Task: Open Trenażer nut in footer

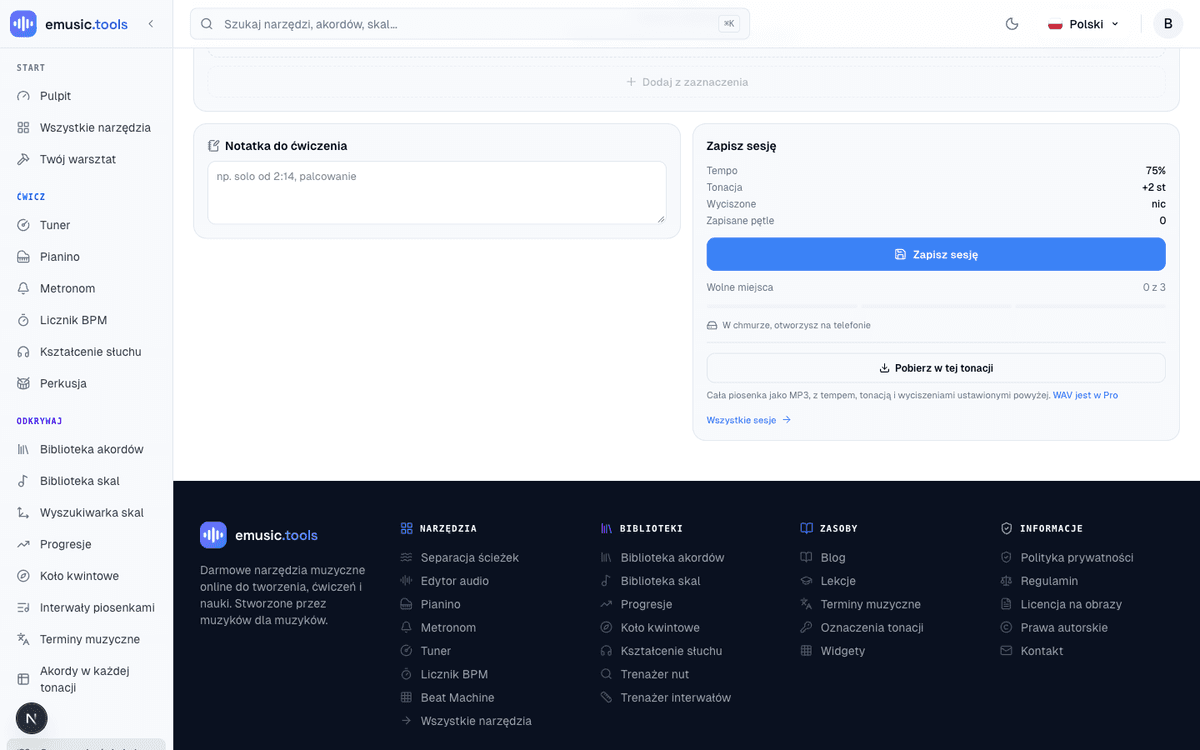Action: [655, 674]
